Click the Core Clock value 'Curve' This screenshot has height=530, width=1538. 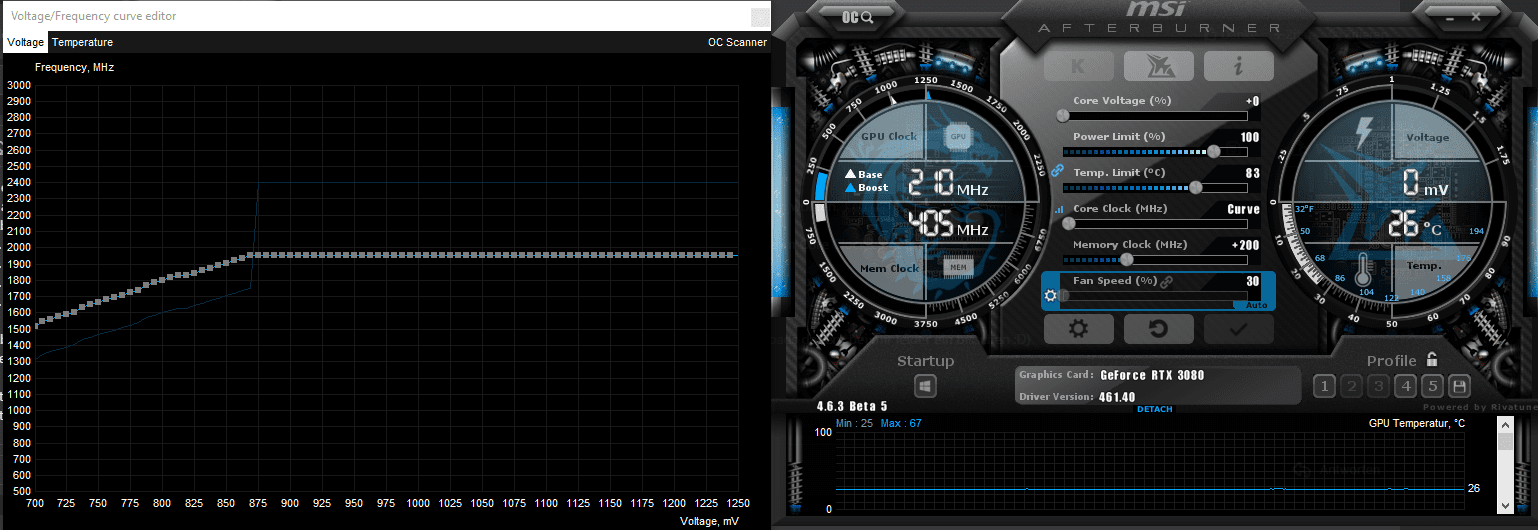[x=1243, y=210]
